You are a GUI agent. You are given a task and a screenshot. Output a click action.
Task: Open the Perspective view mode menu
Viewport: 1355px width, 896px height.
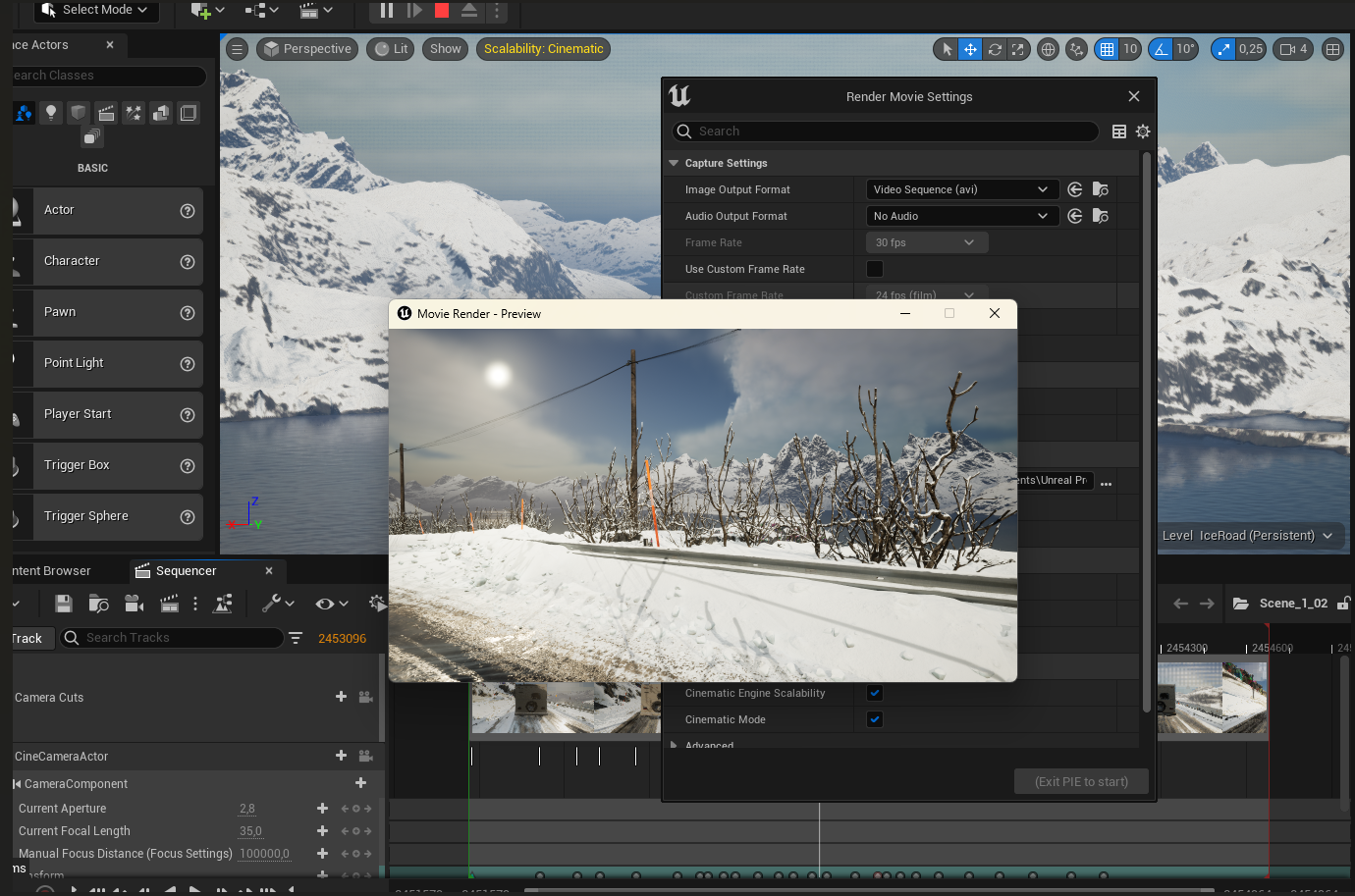(x=307, y=49)
